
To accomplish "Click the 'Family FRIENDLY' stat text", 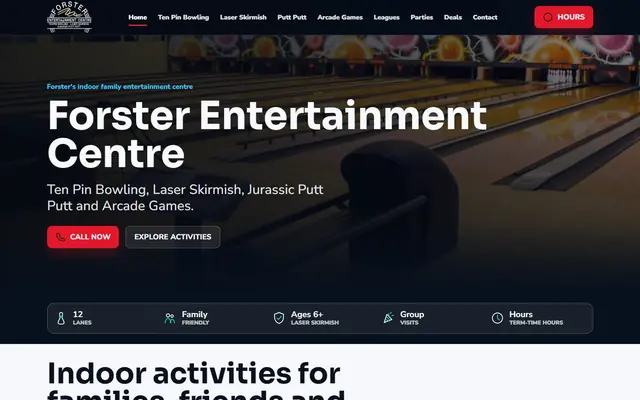I will point(195,318).
